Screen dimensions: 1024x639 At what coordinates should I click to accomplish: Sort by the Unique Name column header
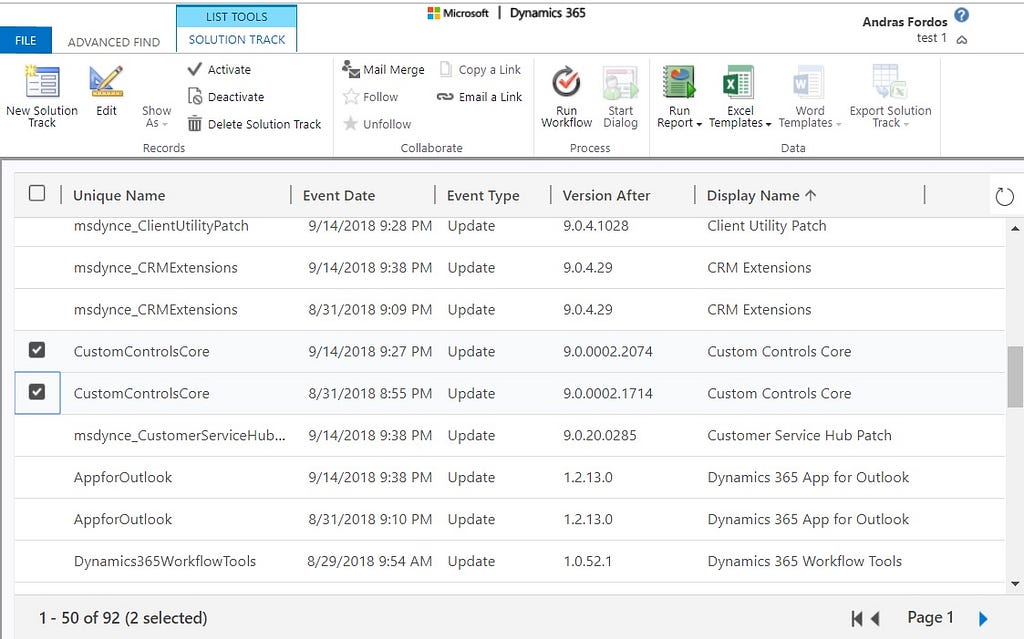(119, 195)
